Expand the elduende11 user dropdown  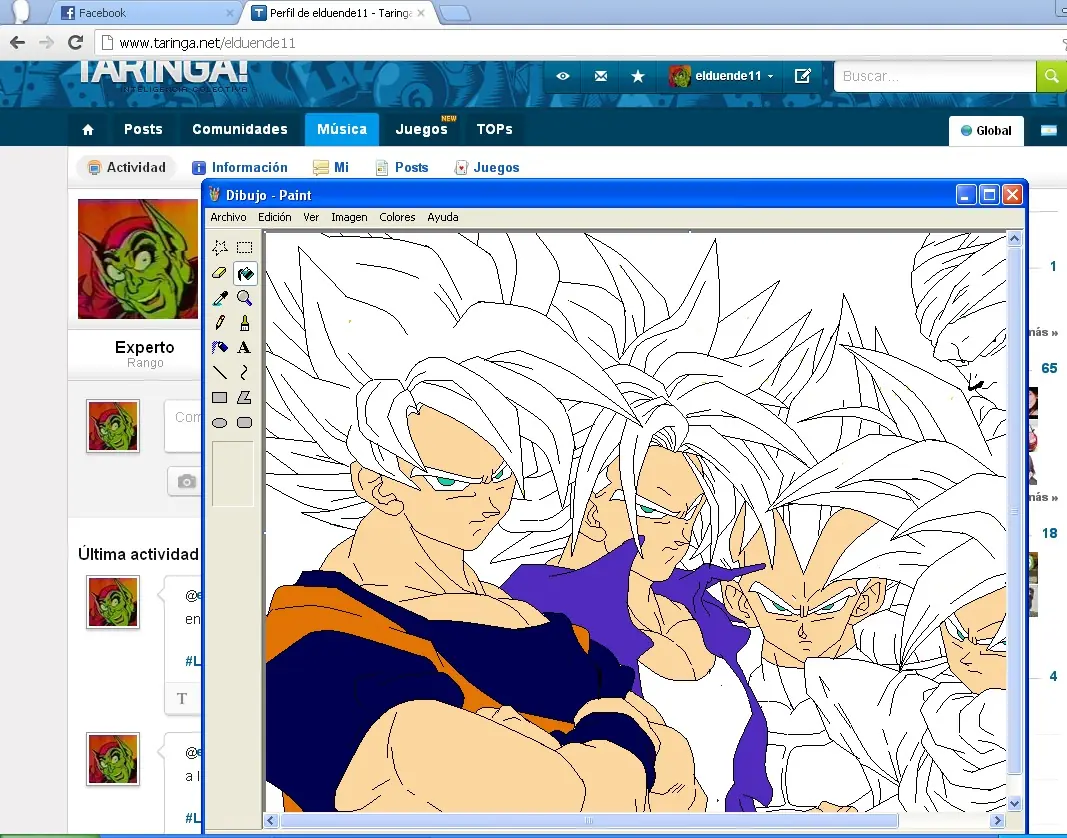721,76
